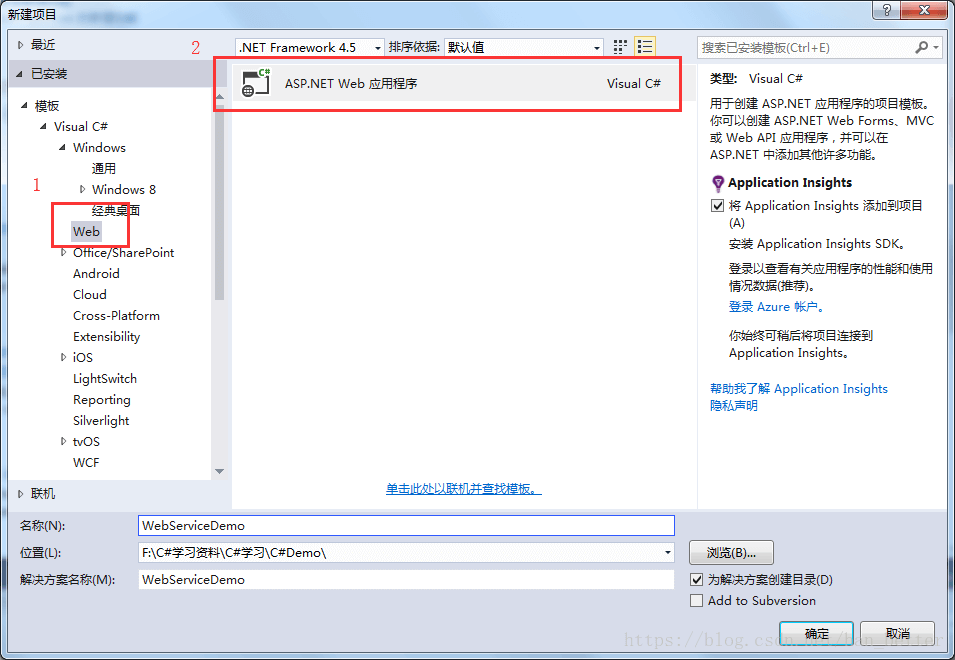The height and width of the screenshot is (660, 955).
Task: Click the tree scrollbar up arrow
Action: [220, 97]
